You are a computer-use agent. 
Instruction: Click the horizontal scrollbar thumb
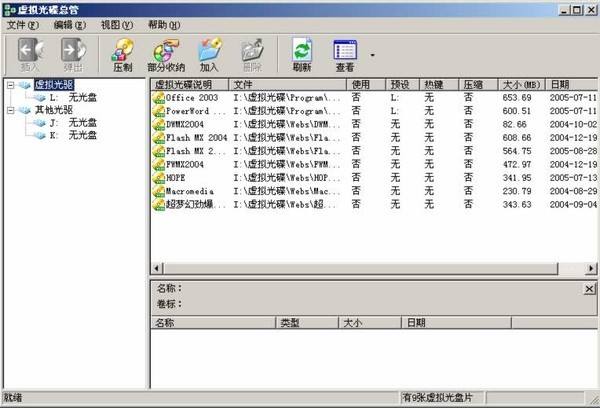[x=360, y=268]
